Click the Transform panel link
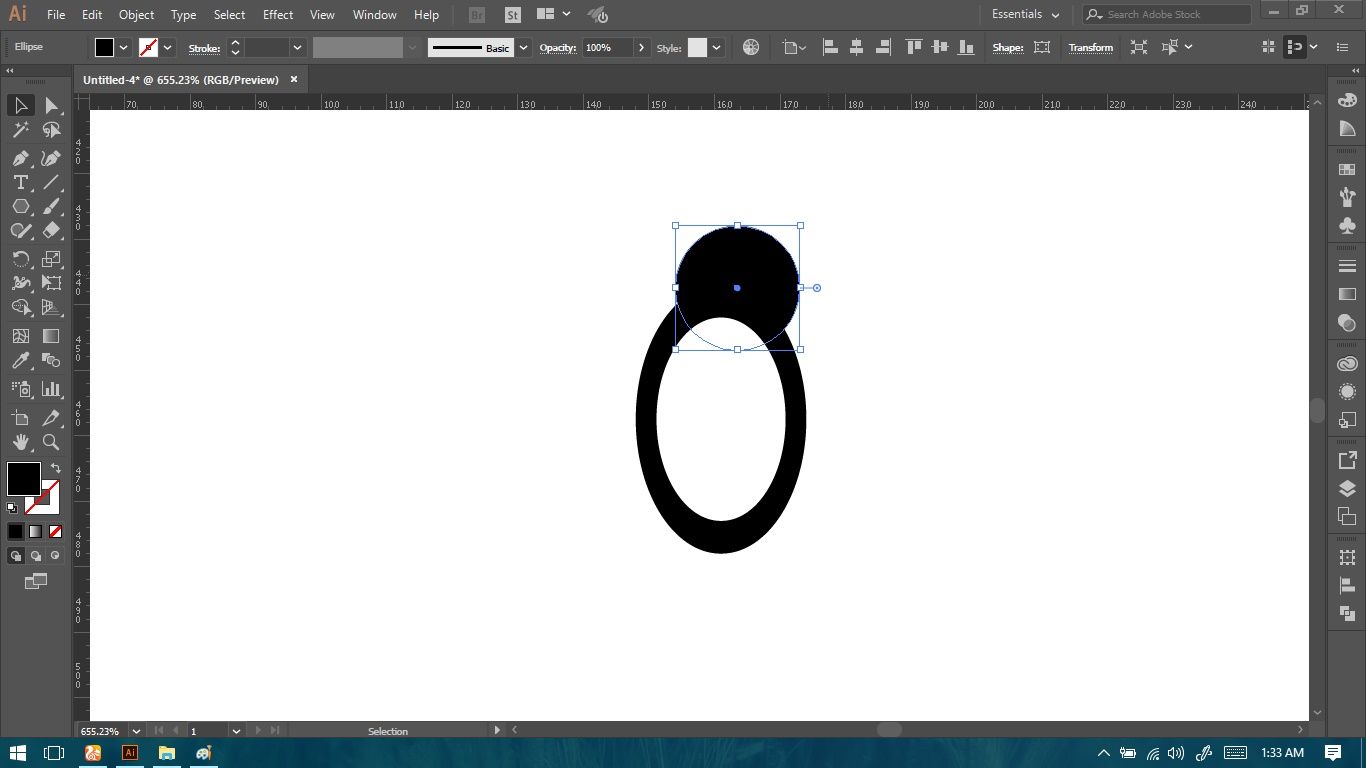Image resolution: width=1366 pixels, height=768 pixels. coord(1090,47)
